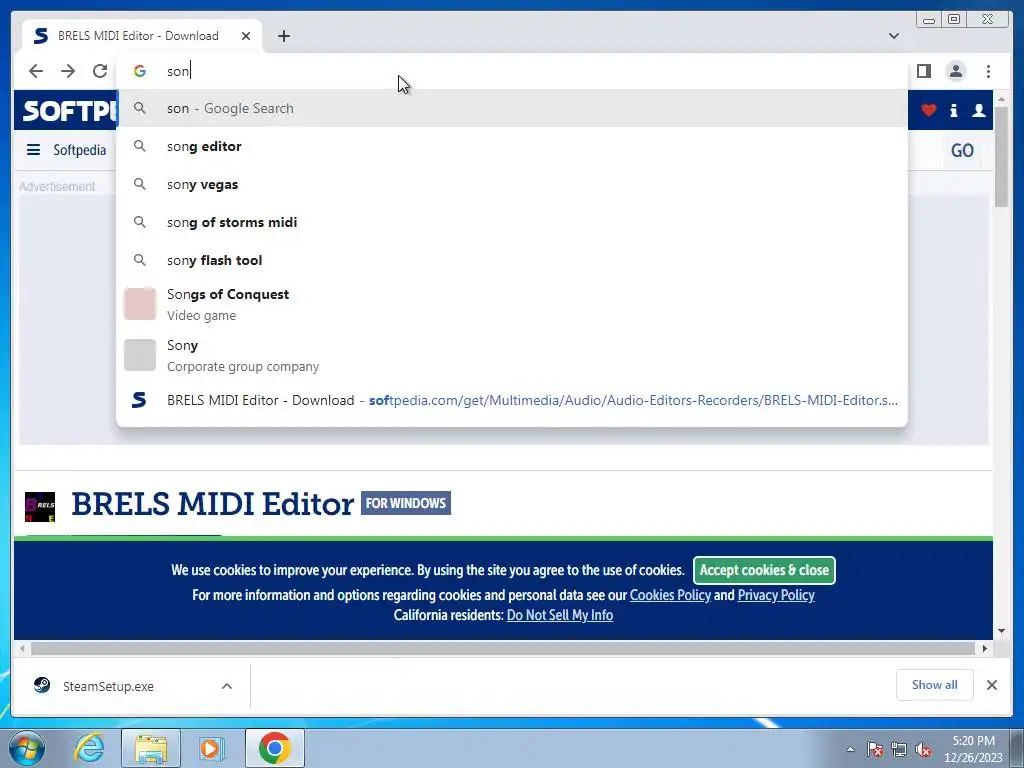Open the tab search chevron

tap(894, 36)
